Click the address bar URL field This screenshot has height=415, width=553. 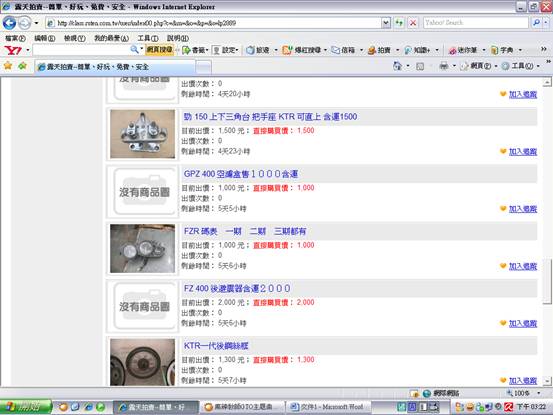tap(214, 23)
